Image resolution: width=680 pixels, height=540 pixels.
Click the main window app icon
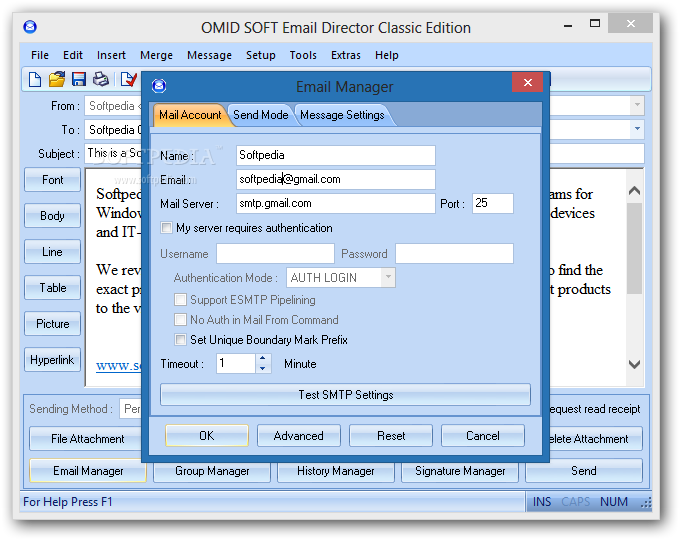(x=30, y=27)
